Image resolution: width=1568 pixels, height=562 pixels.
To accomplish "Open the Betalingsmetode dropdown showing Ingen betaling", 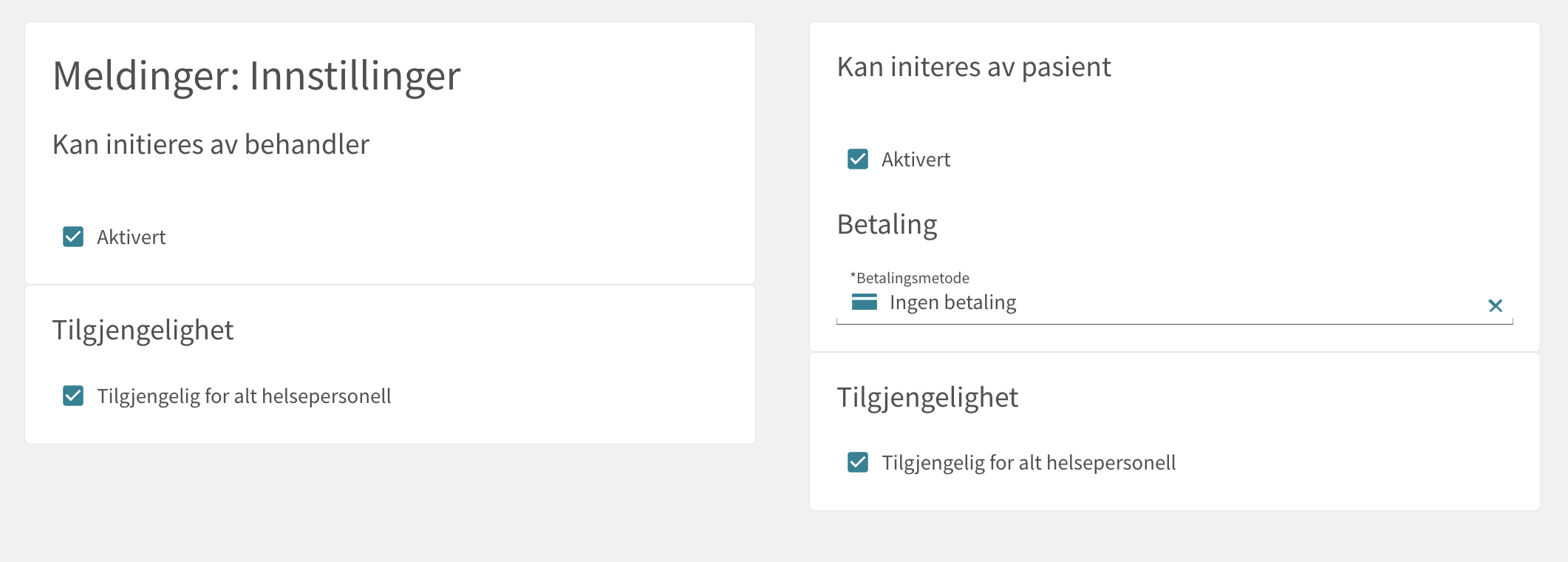I will (x=1174, y=302).
